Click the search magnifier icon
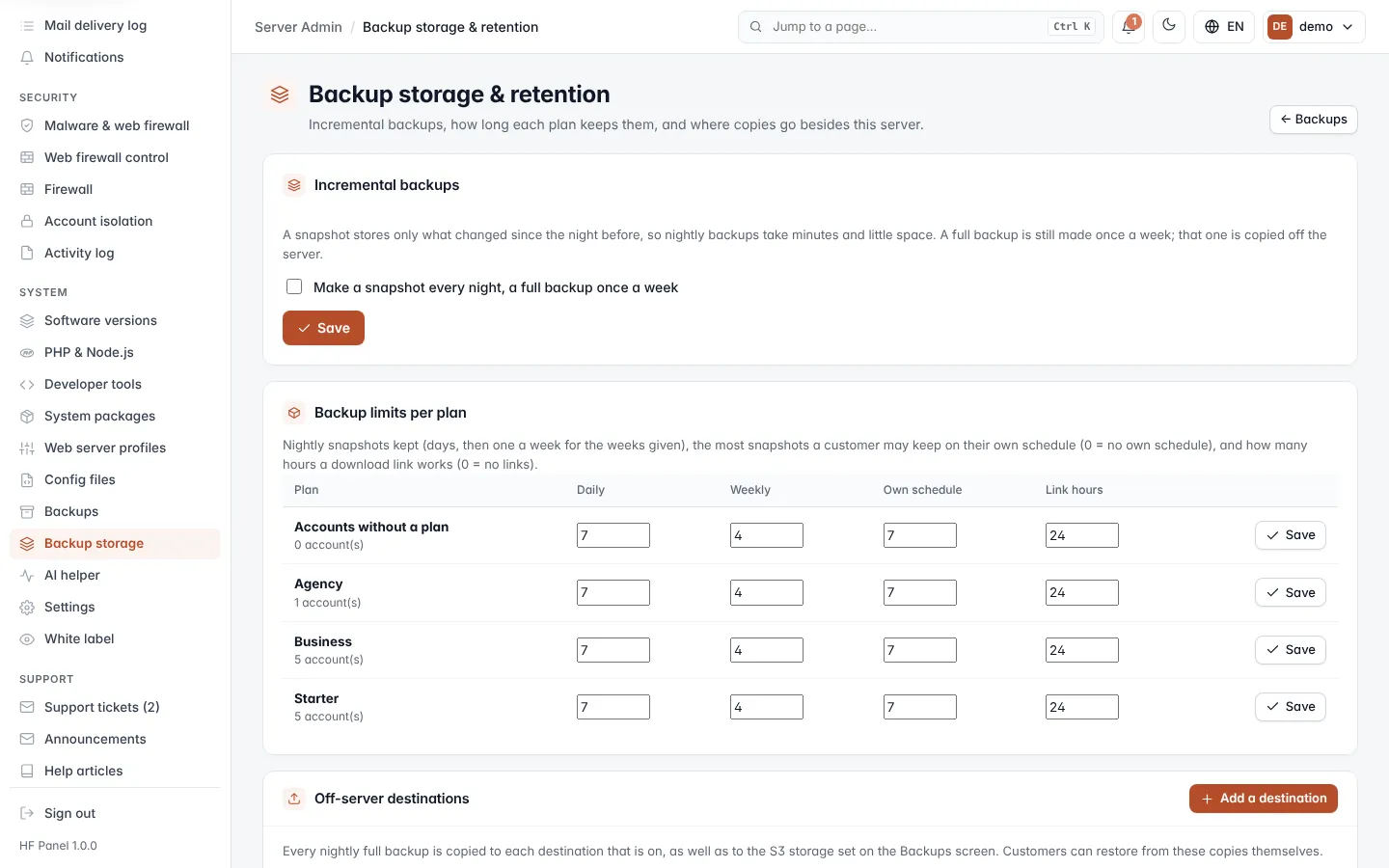The height and width of the screenshot is (868, 1389). point(756,27)
